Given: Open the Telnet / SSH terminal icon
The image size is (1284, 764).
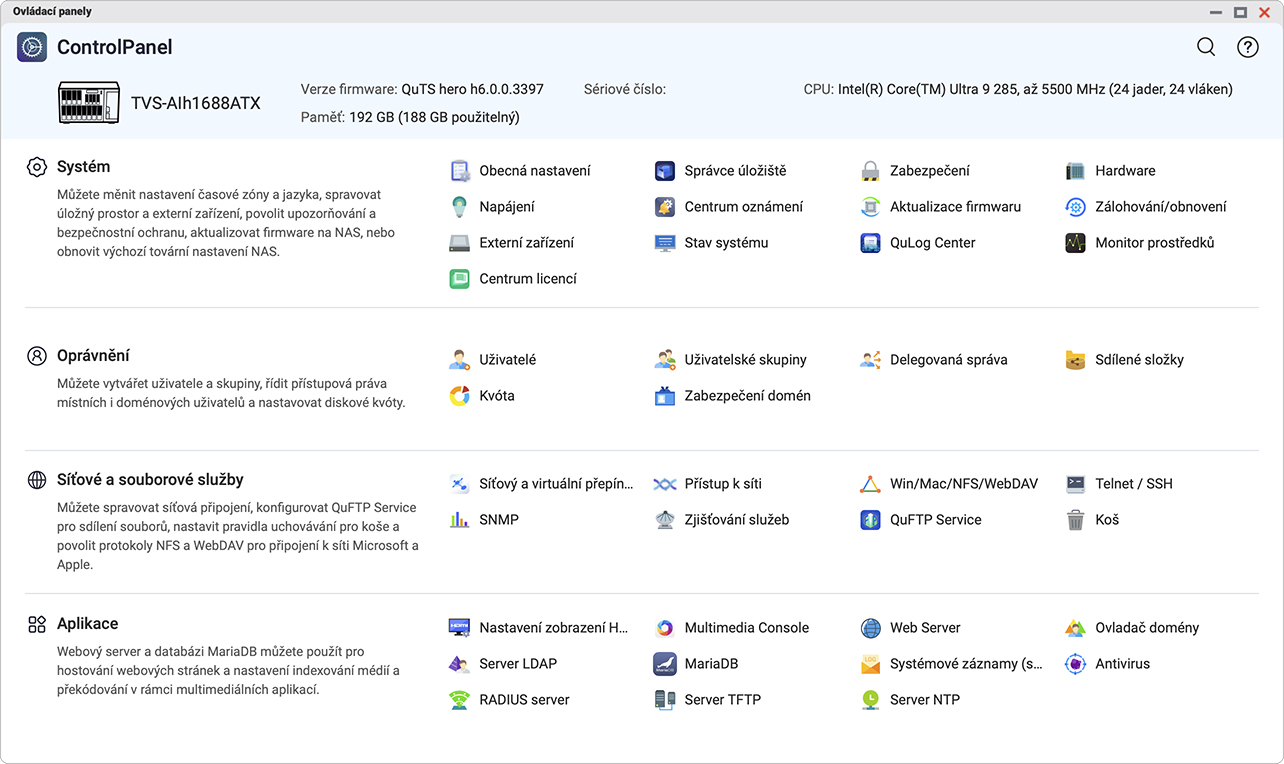Looking at the screenshot, I should pyautogui.click(x=1075, y=484).
